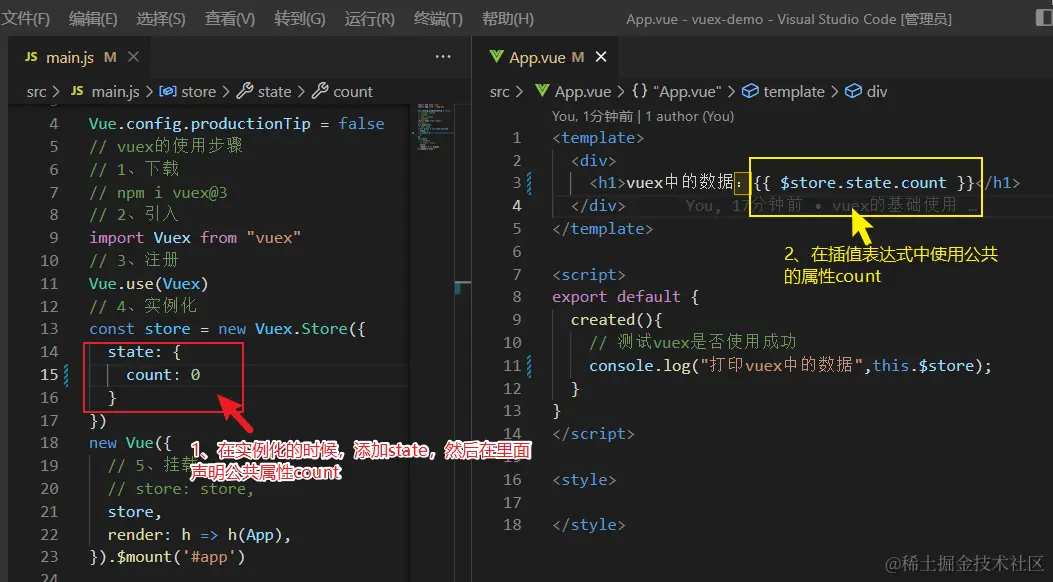Click the CodeLens 'You, 1分钟前 | 1 author (You)'
The image size is (1053, 582).
pos(643,116)
